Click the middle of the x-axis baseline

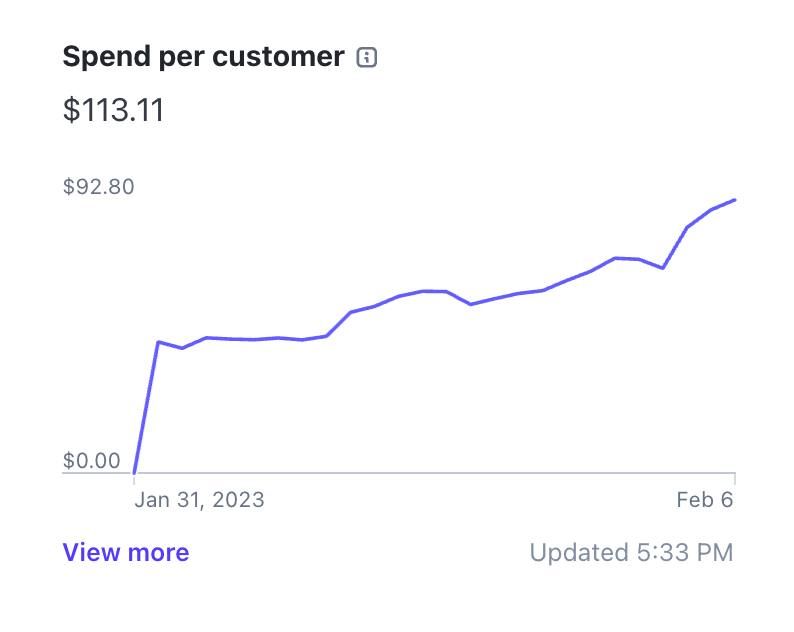434,473
